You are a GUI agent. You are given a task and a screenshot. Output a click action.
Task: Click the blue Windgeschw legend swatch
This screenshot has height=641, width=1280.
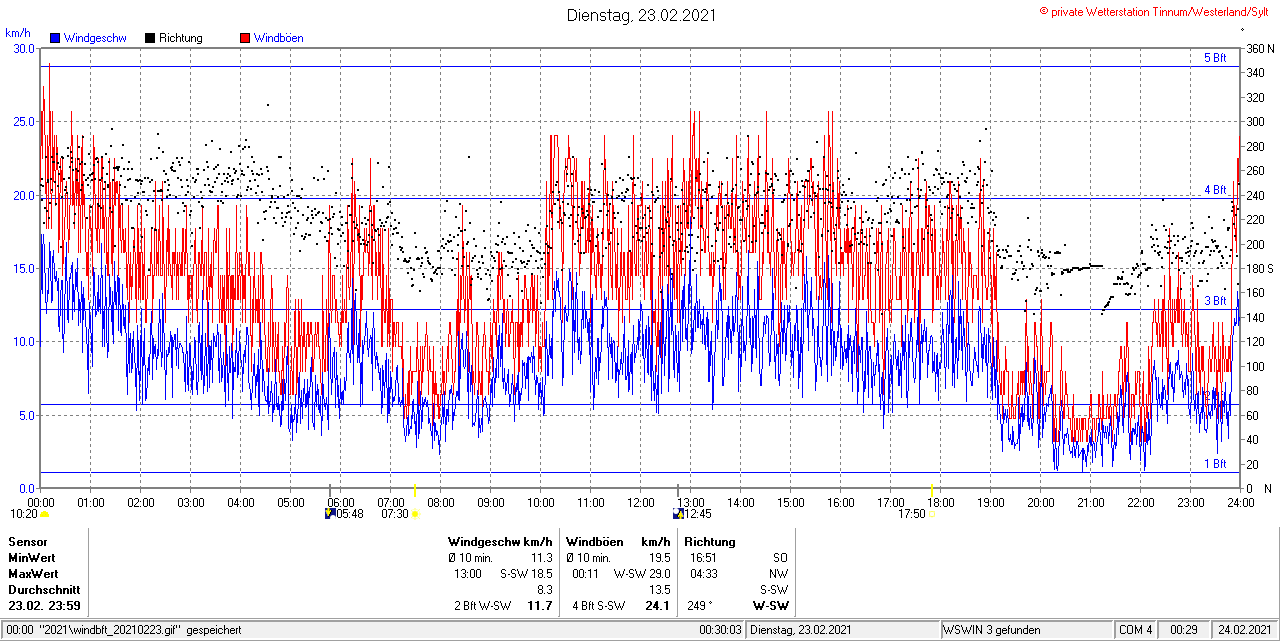56,38
